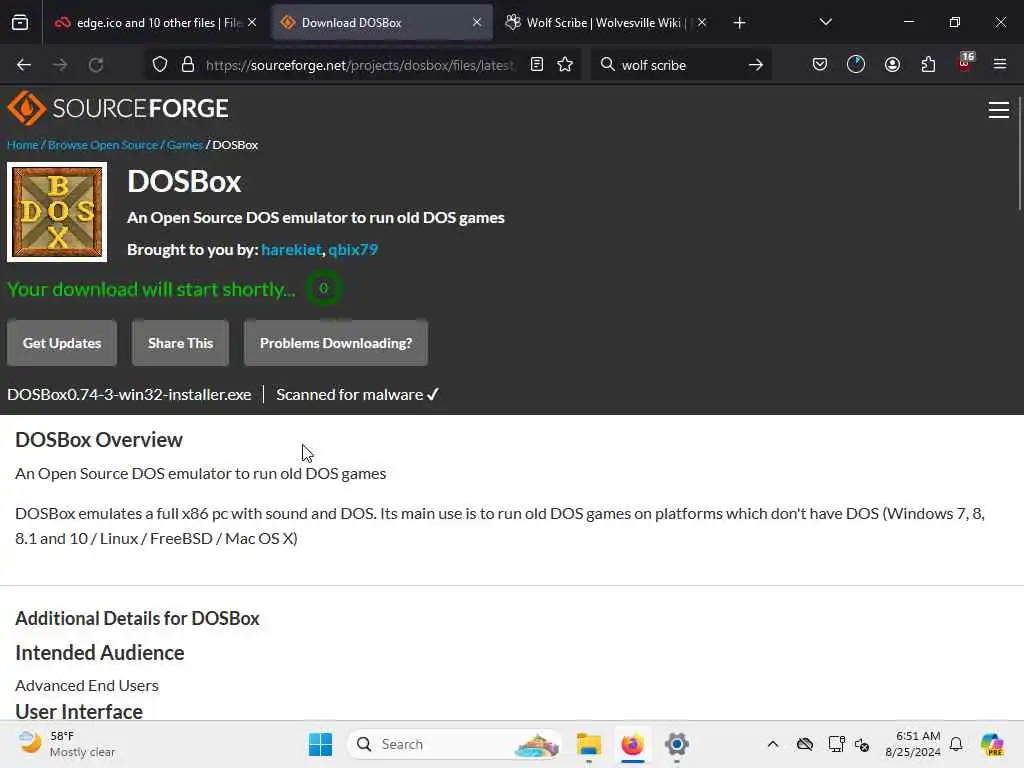Click the Advanced End Users text

87,686
